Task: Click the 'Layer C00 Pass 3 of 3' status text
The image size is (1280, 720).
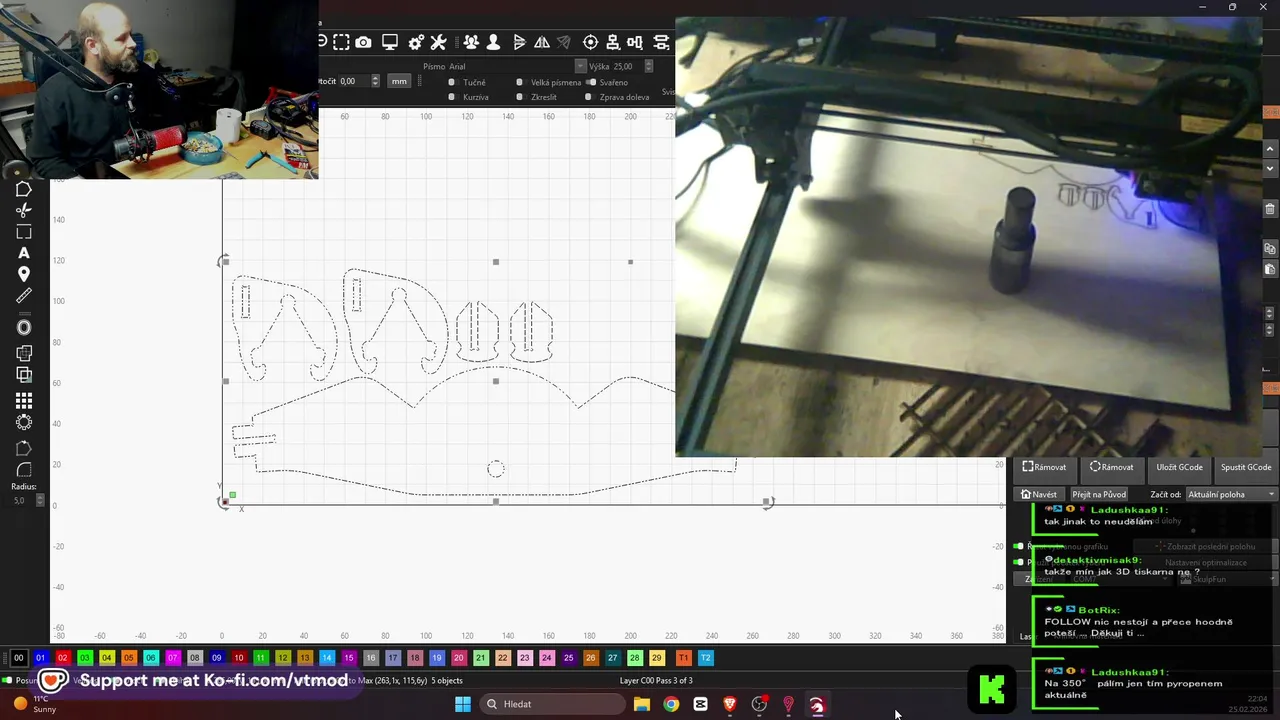Action: [x=656, y=681]
